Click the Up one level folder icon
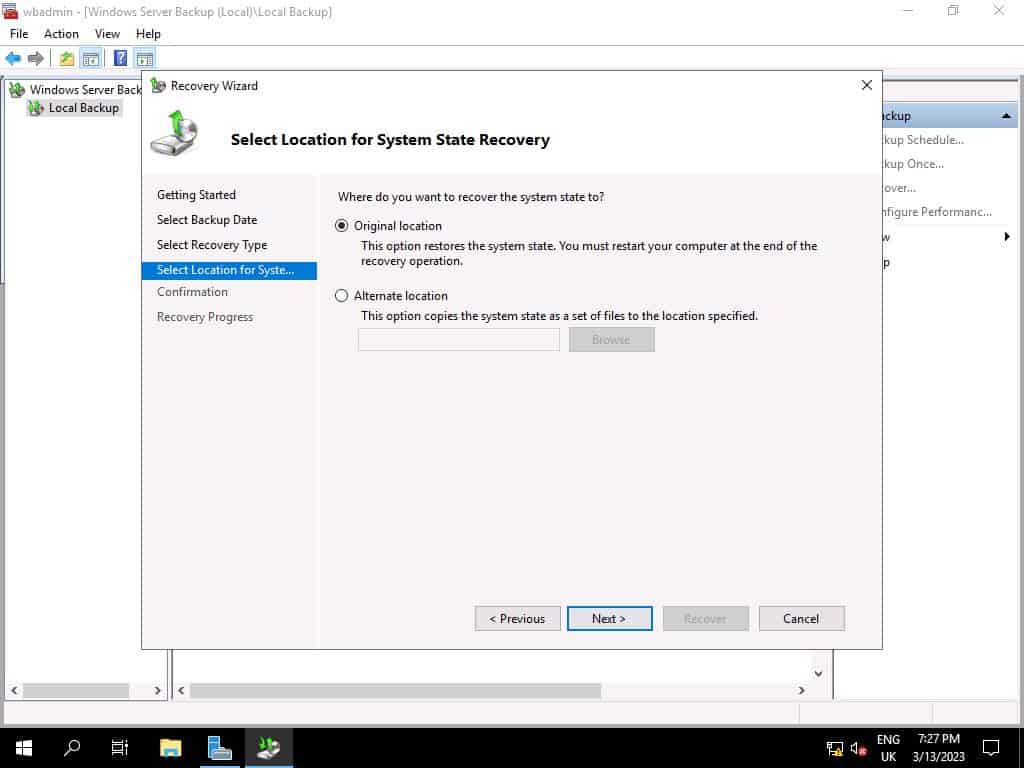Screen dimensions: 1024x768 click(67, 59)
